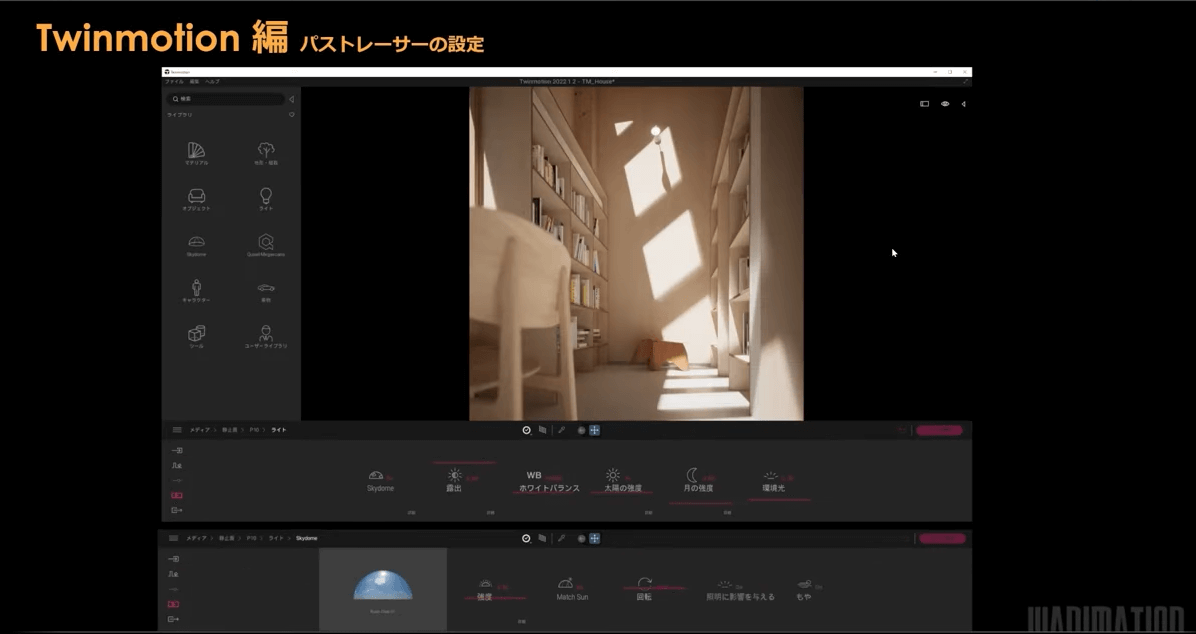The image size is (1196, 634).
Task: Click the 露出 (Exposure) setting icon
Action: [x=455, y=475]
